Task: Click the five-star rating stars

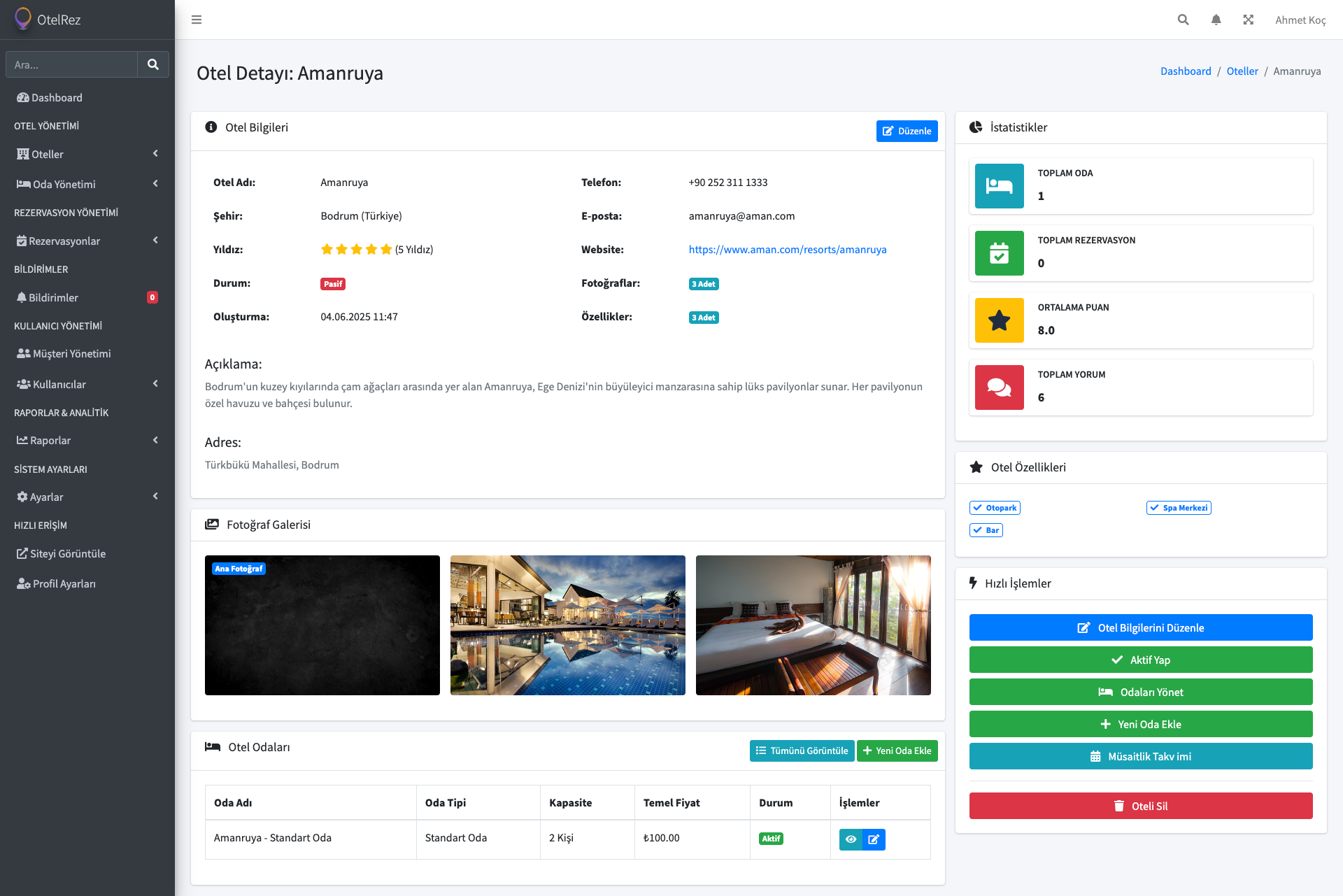Action: 356,250
